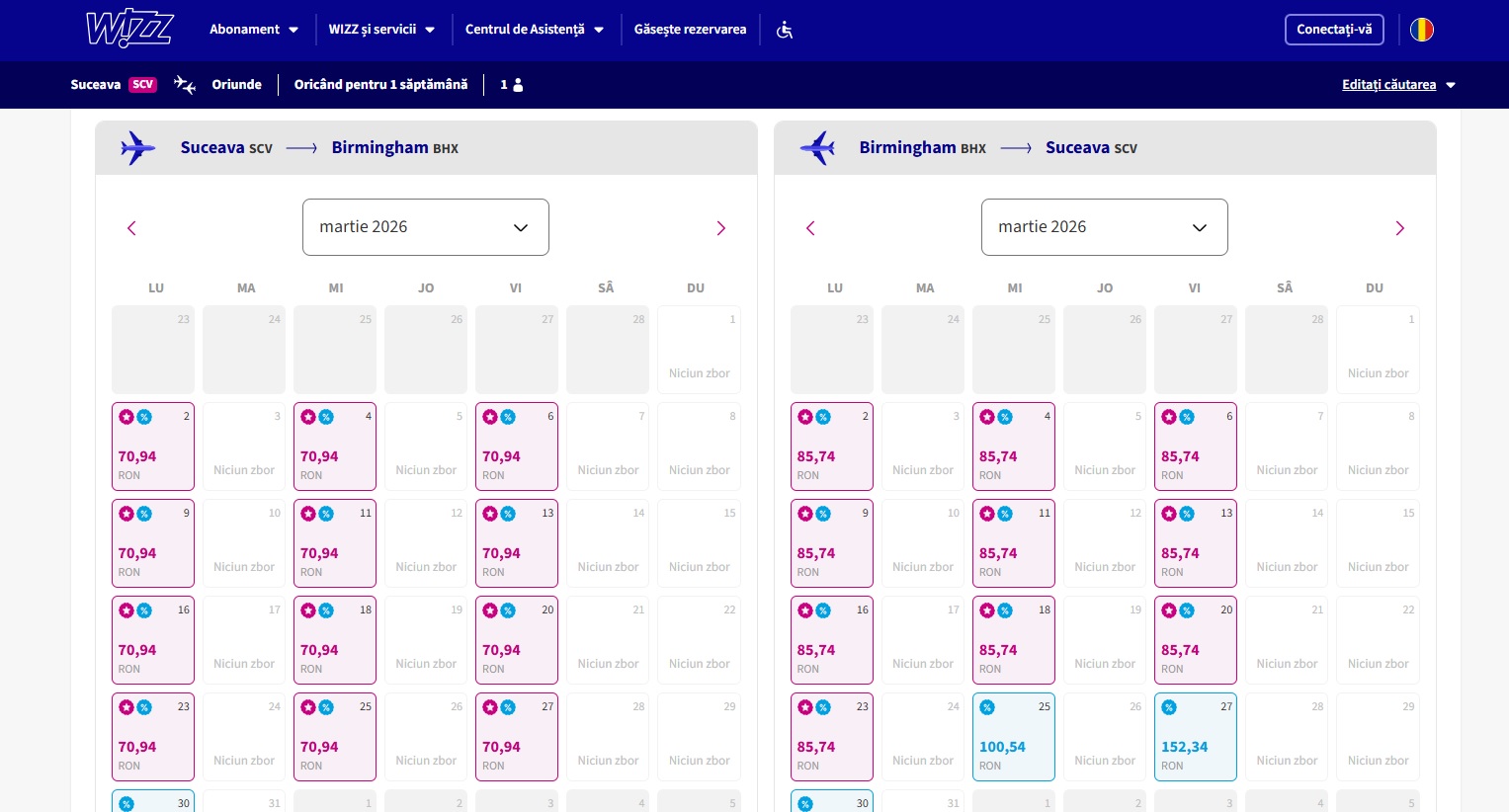Open the Abonament menu
This screenshot has height=812, width=1509.
(x=254, y=30)
